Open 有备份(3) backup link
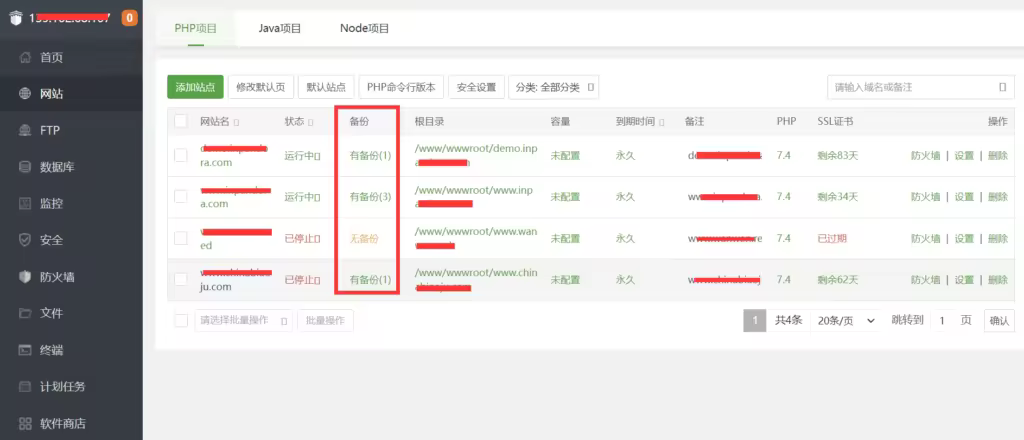 pyautogui.click(x=370, y=196)
